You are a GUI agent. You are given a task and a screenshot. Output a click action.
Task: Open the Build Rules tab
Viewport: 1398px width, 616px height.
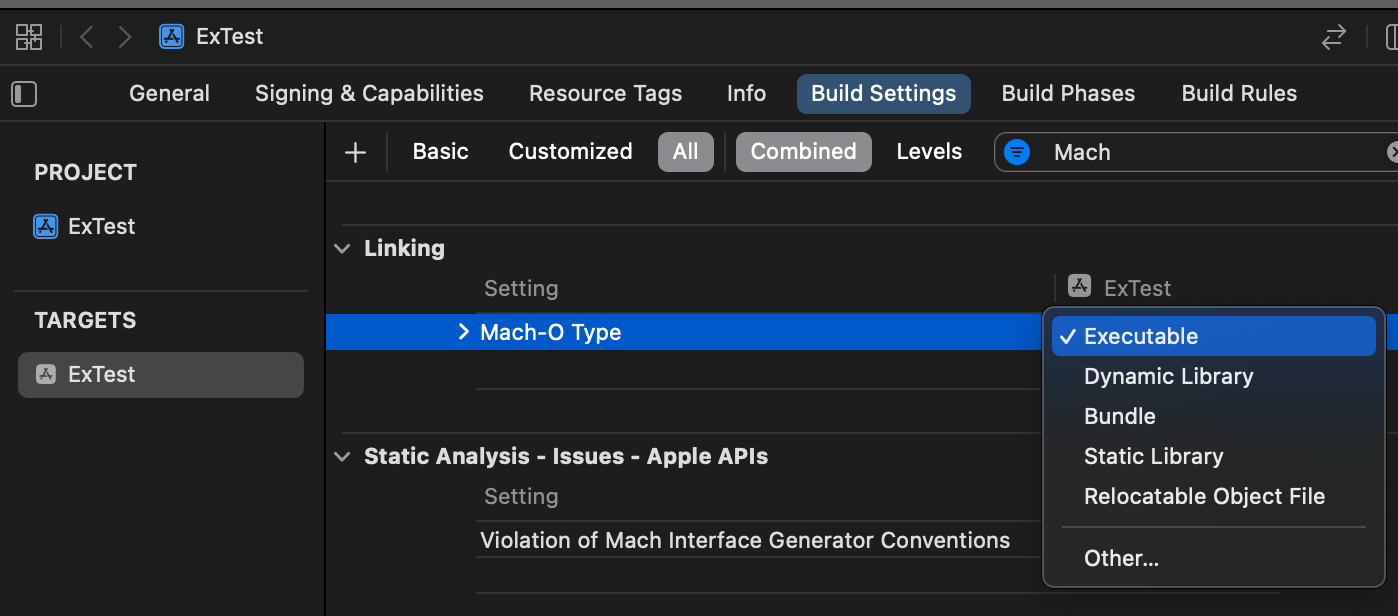(x=1239, y=94)
